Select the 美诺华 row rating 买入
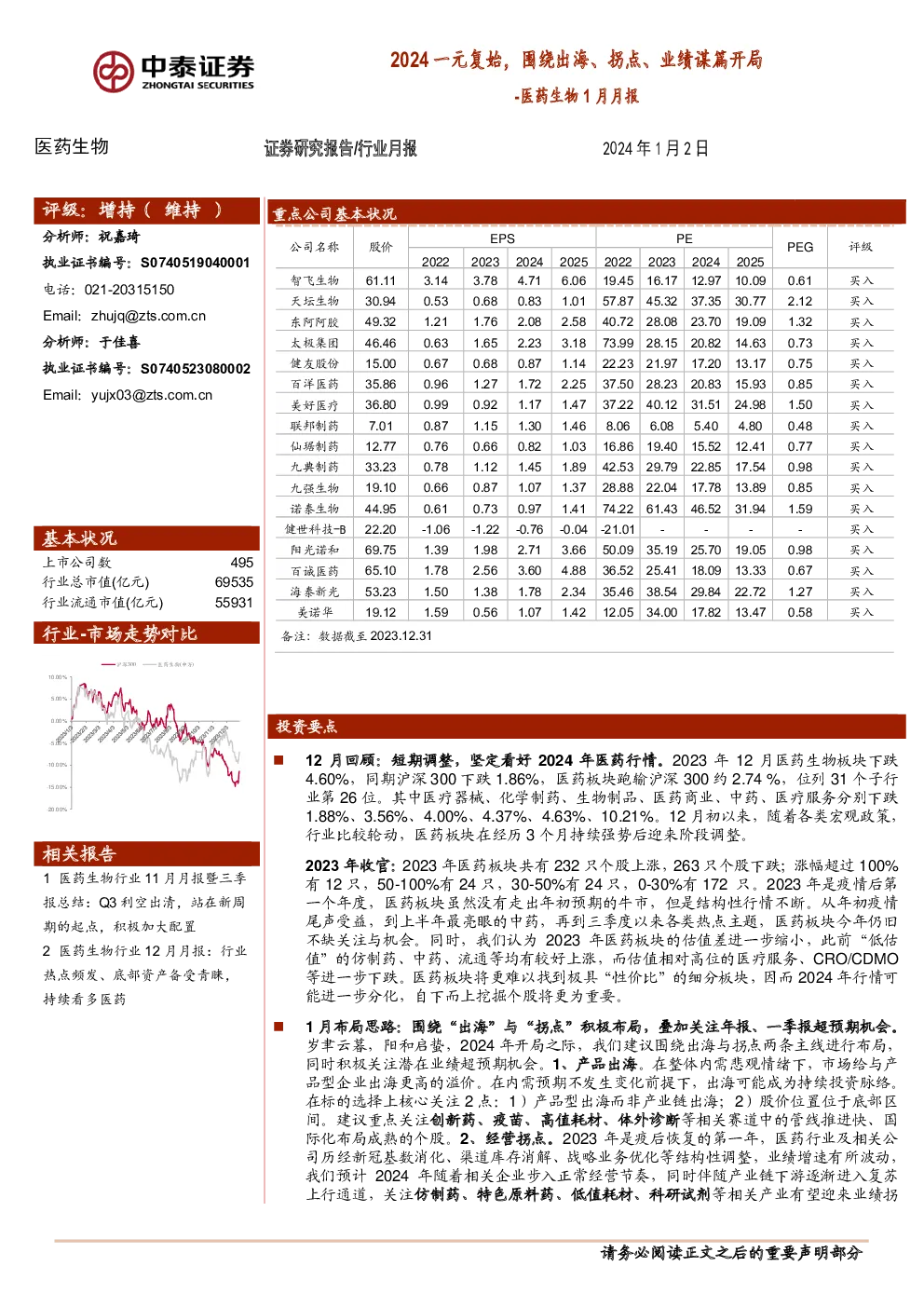The image size is (924, 1307). point(861,612)
